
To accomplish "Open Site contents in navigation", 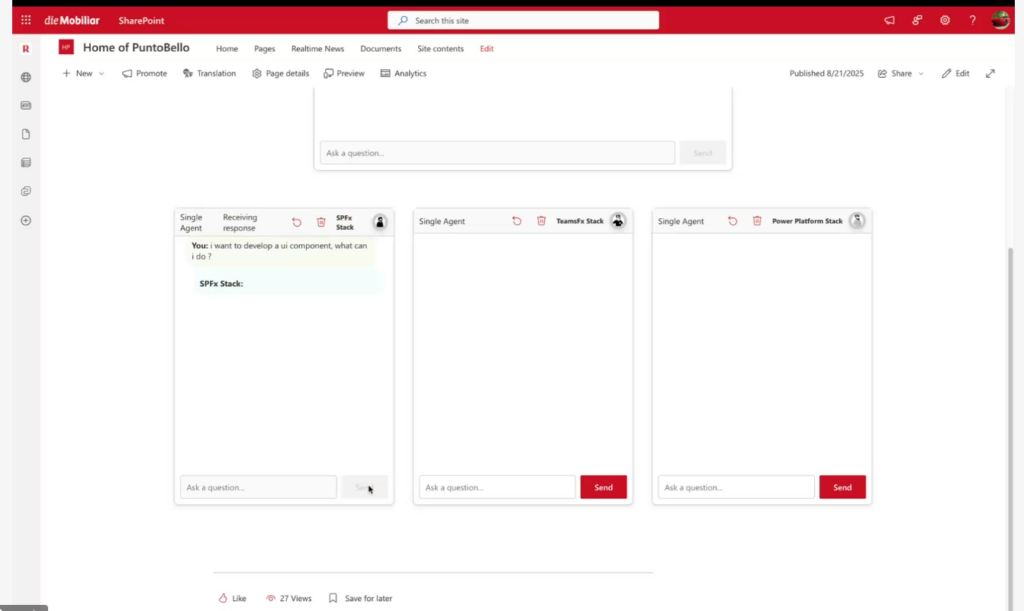I will point(440,48).
